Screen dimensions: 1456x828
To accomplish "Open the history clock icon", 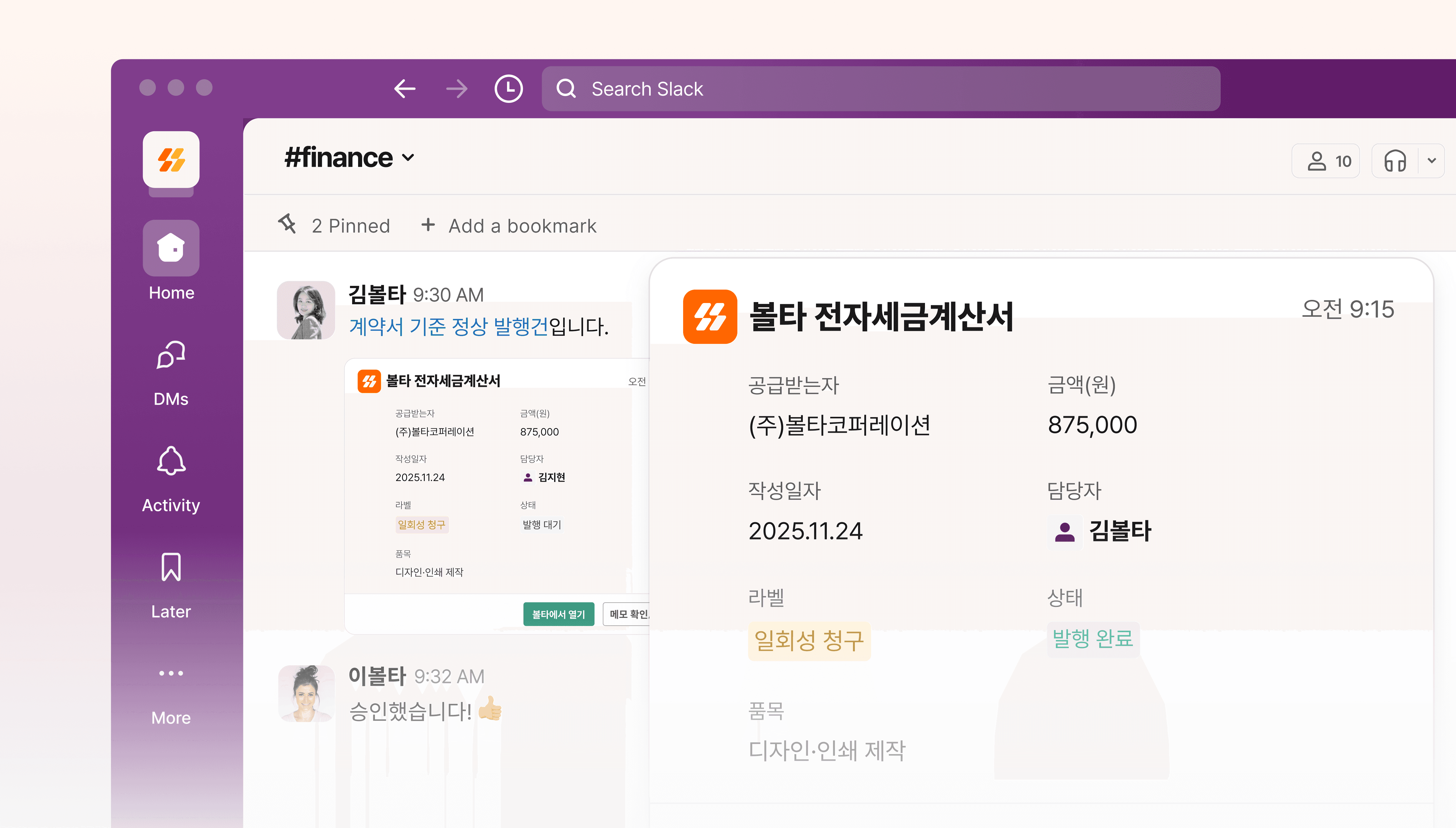I will [508, 89].
